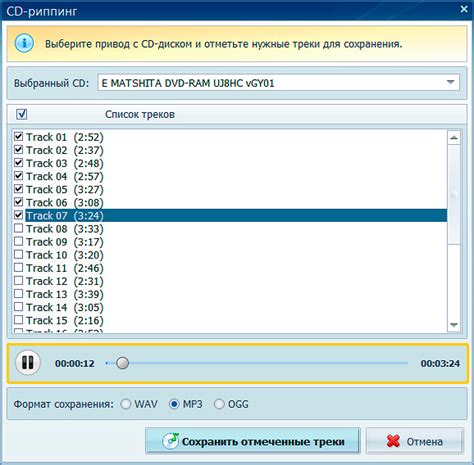This screenshot has height=465, width=474.
Task: Click the list scrollbar's up arrow
Action: 454,138
